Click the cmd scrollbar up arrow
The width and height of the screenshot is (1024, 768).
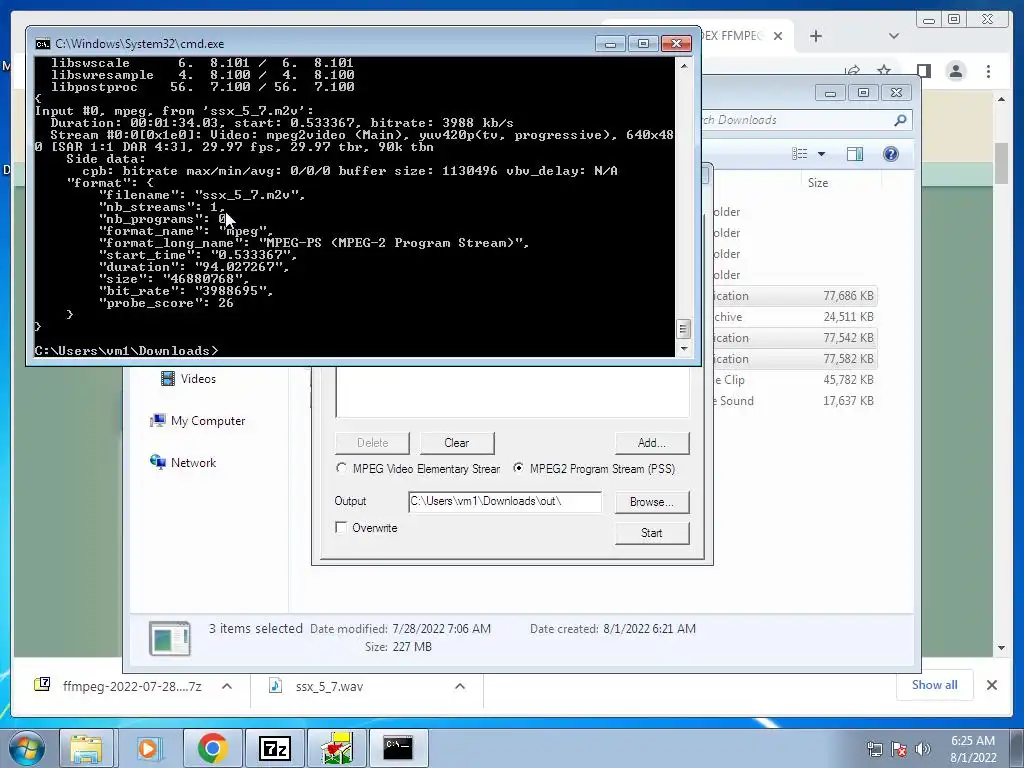point(684,66)
